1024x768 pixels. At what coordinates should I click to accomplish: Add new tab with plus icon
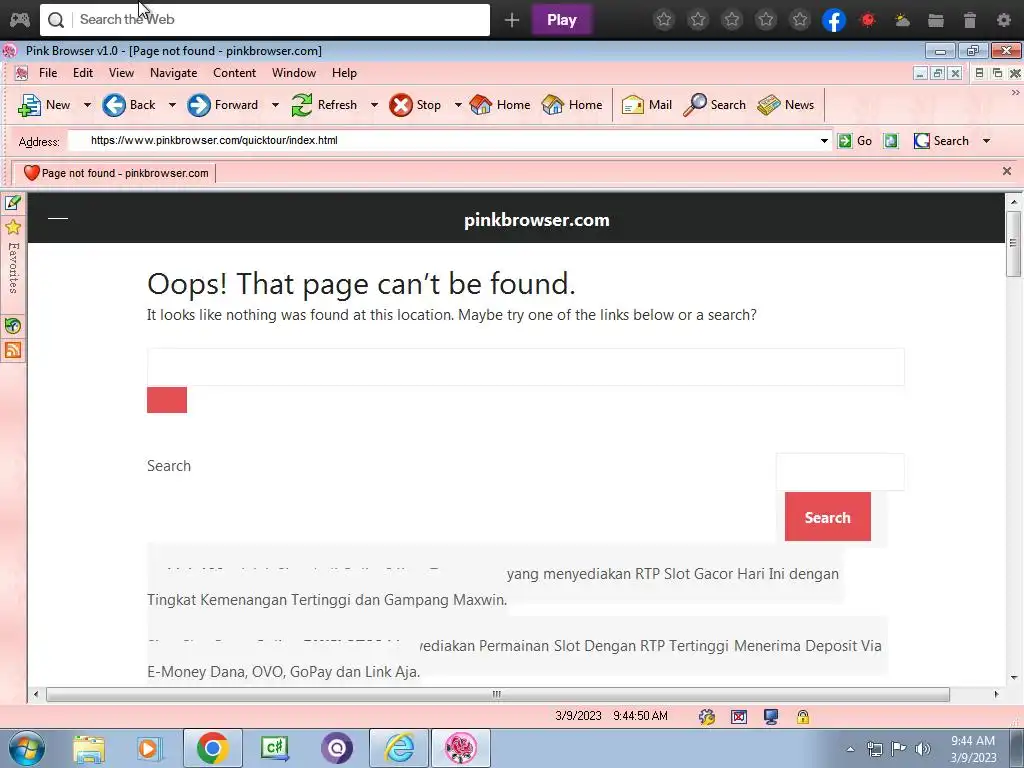pos(511,20)
